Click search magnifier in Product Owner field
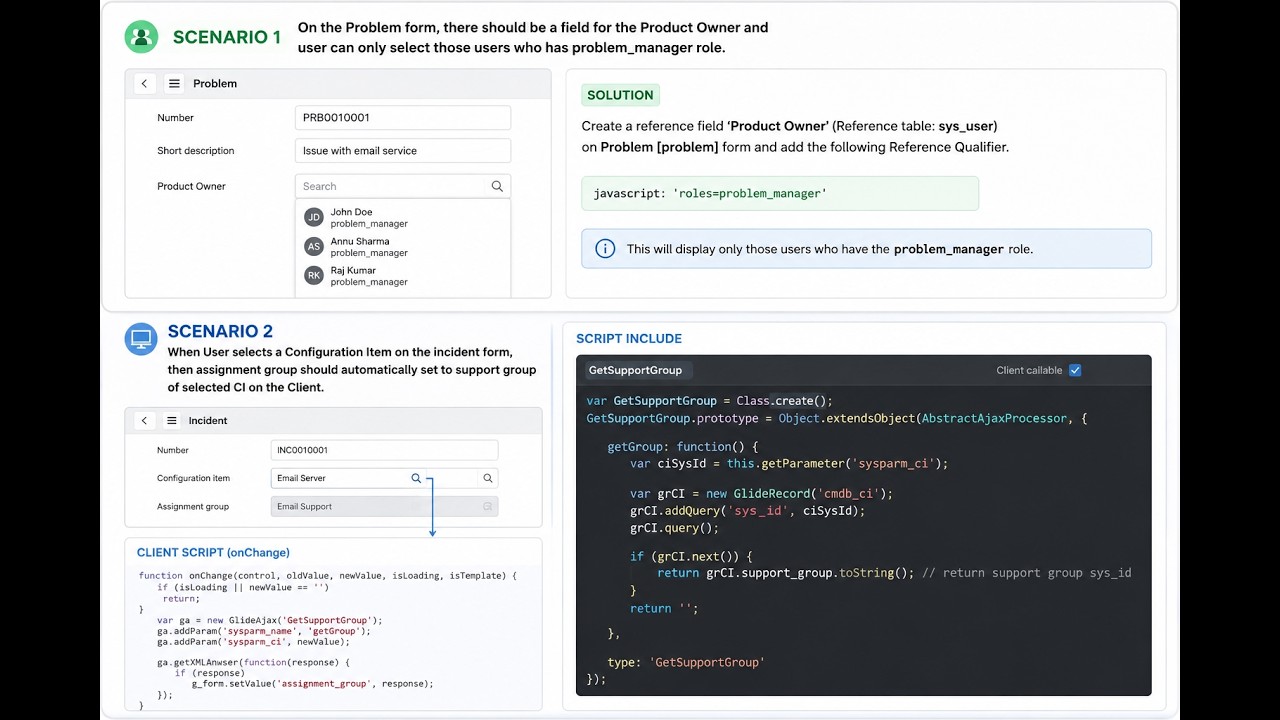 point(497,186)
